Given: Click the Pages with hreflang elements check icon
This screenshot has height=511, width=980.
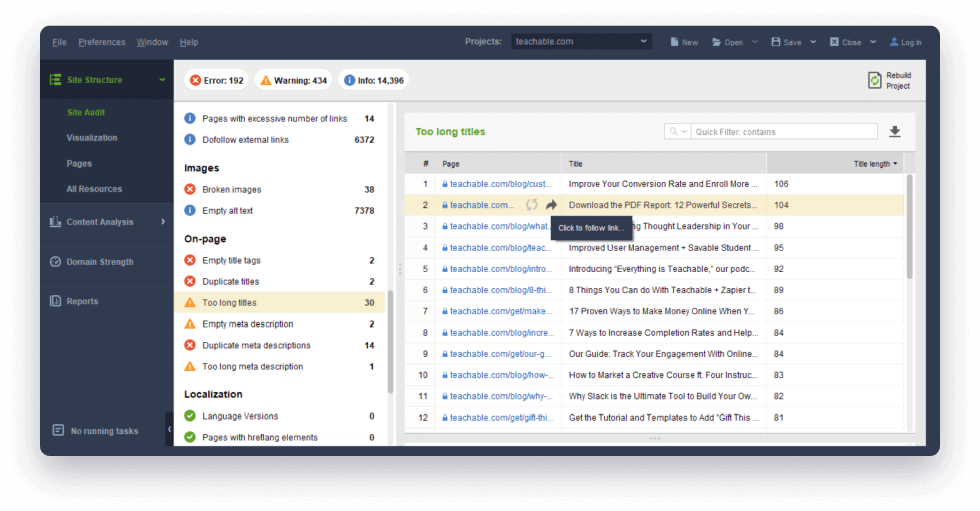Looking at the screenshot, I should (x=190, y=437).
